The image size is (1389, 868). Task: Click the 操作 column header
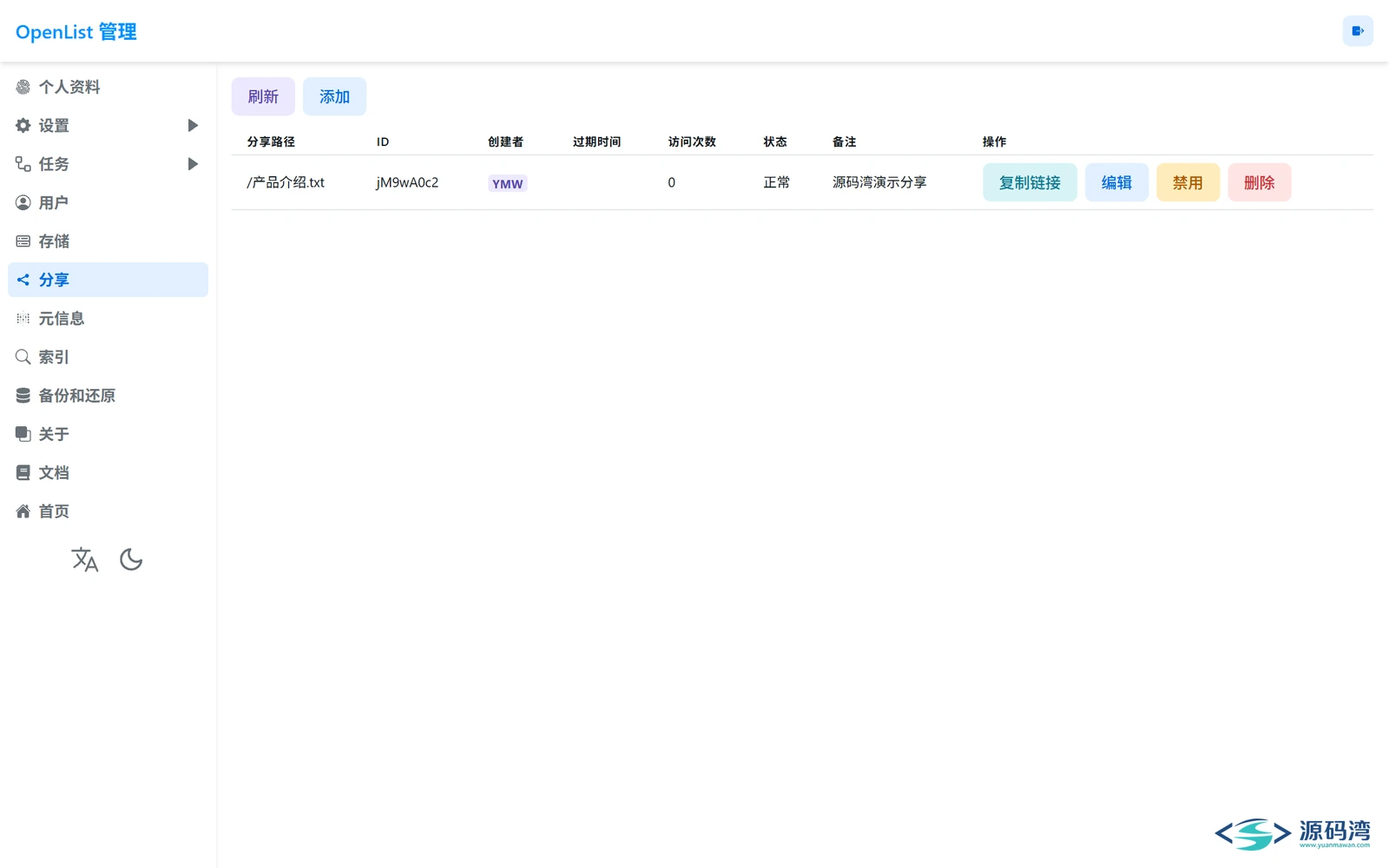click(994, 141)
